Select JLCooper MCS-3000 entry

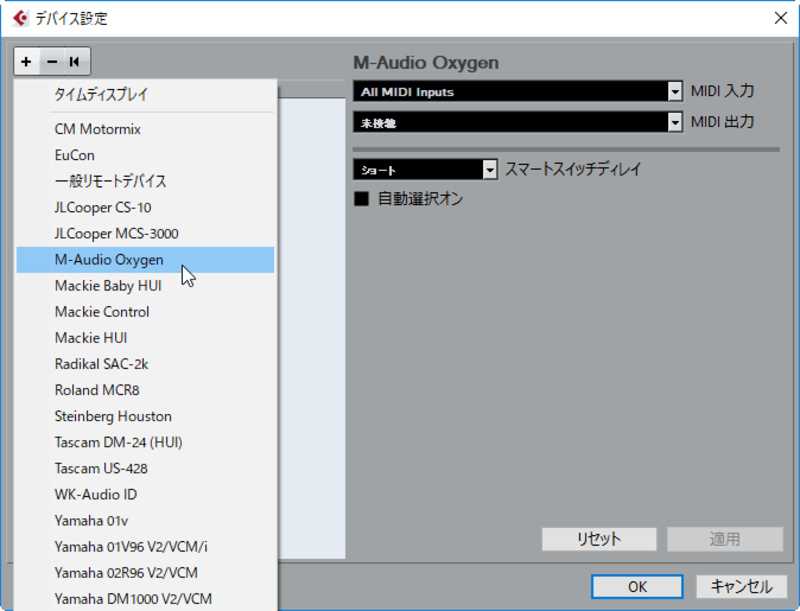(x=145, y=234)
